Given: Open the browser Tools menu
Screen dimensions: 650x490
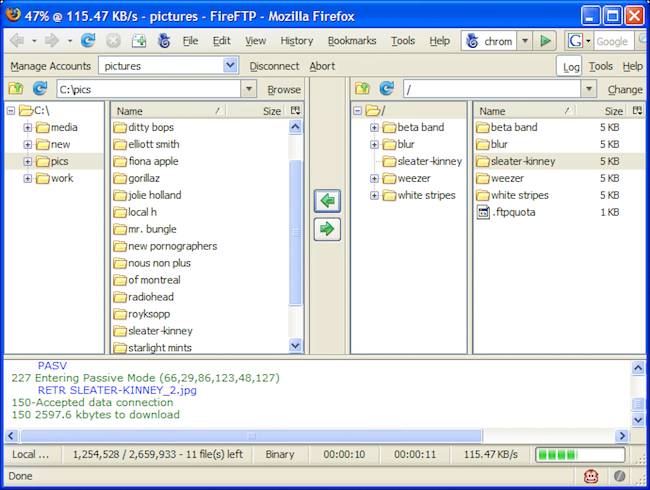Looking at the screenshot, I should [x=403, y=41].
